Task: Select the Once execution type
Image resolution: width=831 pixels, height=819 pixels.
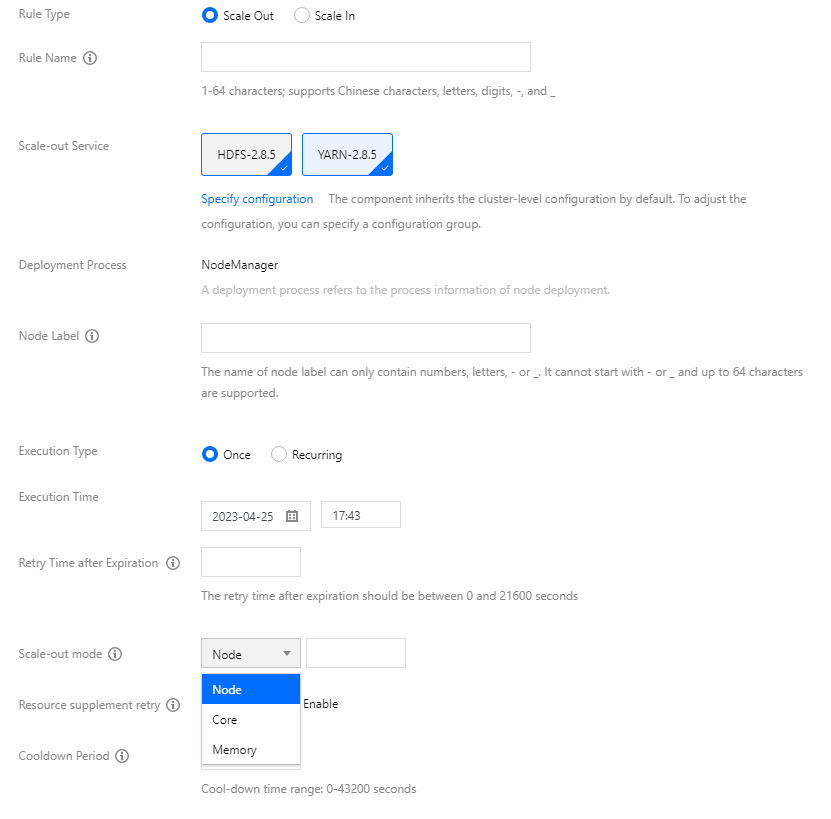Action: pos(210,454)
